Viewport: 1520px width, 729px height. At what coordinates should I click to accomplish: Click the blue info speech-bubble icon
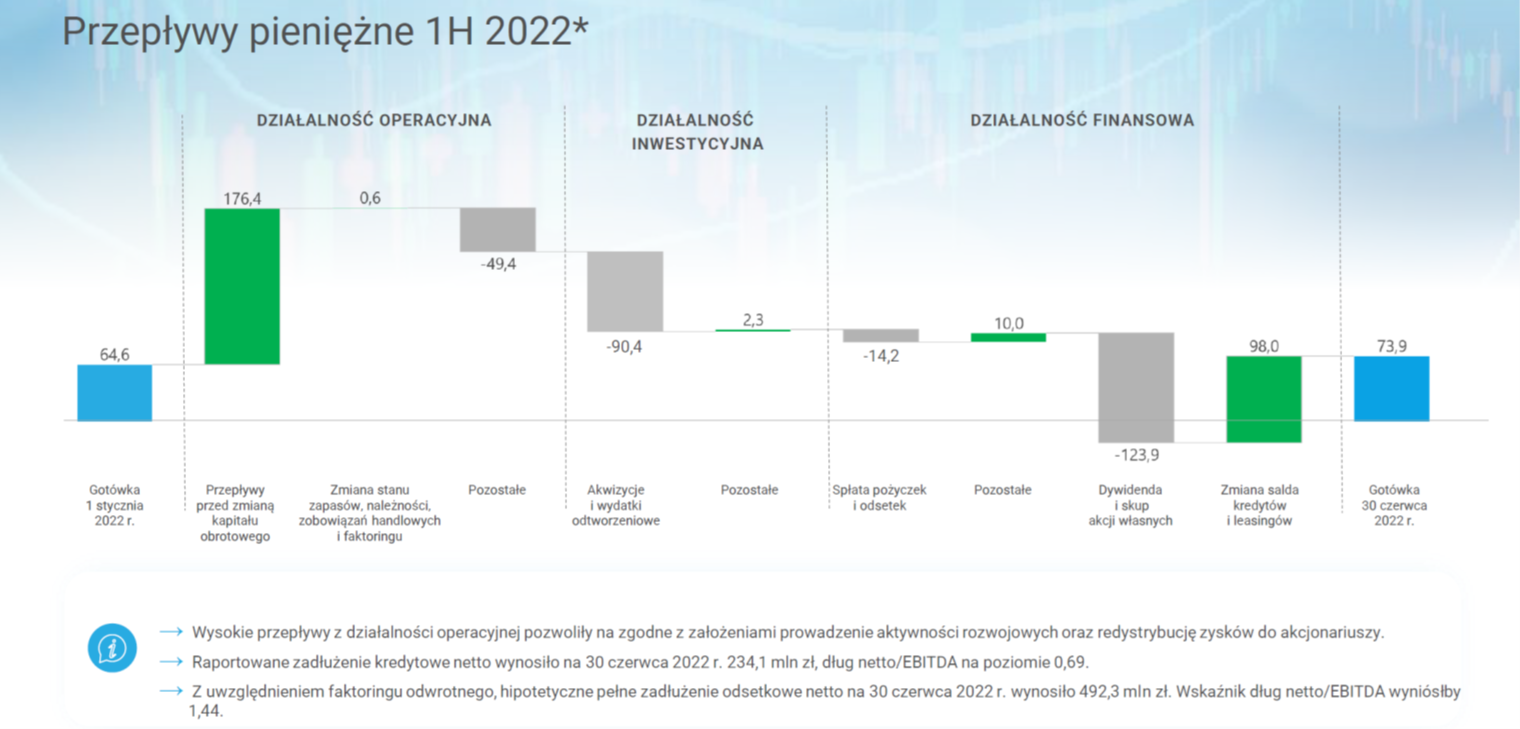coord(111,647)
